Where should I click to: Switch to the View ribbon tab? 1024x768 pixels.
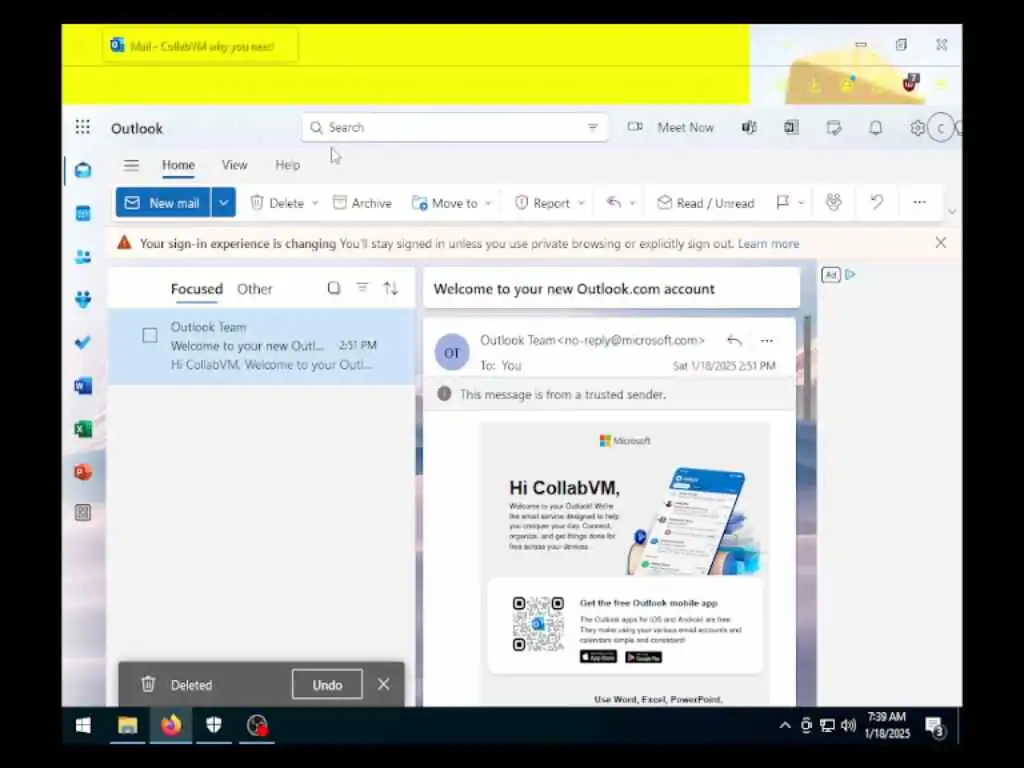click(x=234, y=165)
